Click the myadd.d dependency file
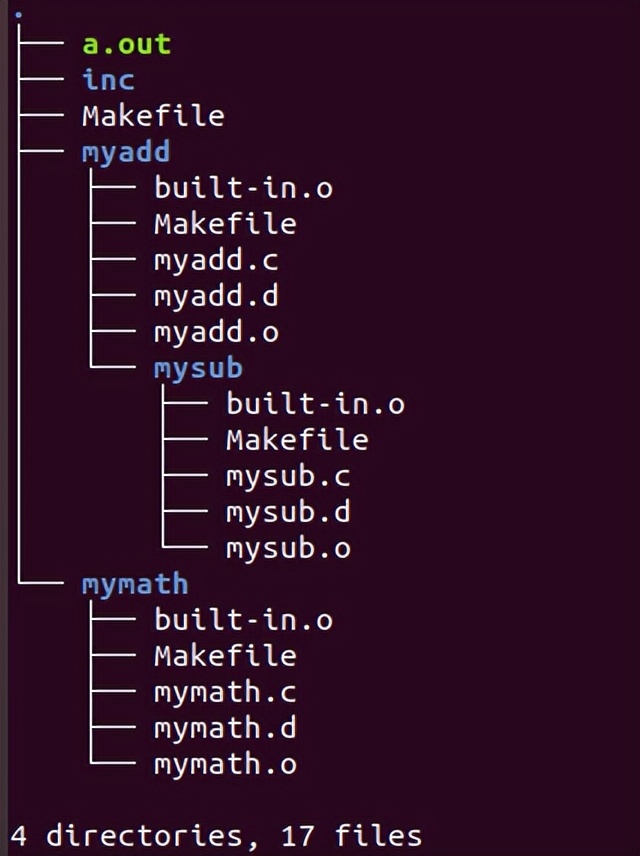The image size is (640, 856). pos(216,296)
